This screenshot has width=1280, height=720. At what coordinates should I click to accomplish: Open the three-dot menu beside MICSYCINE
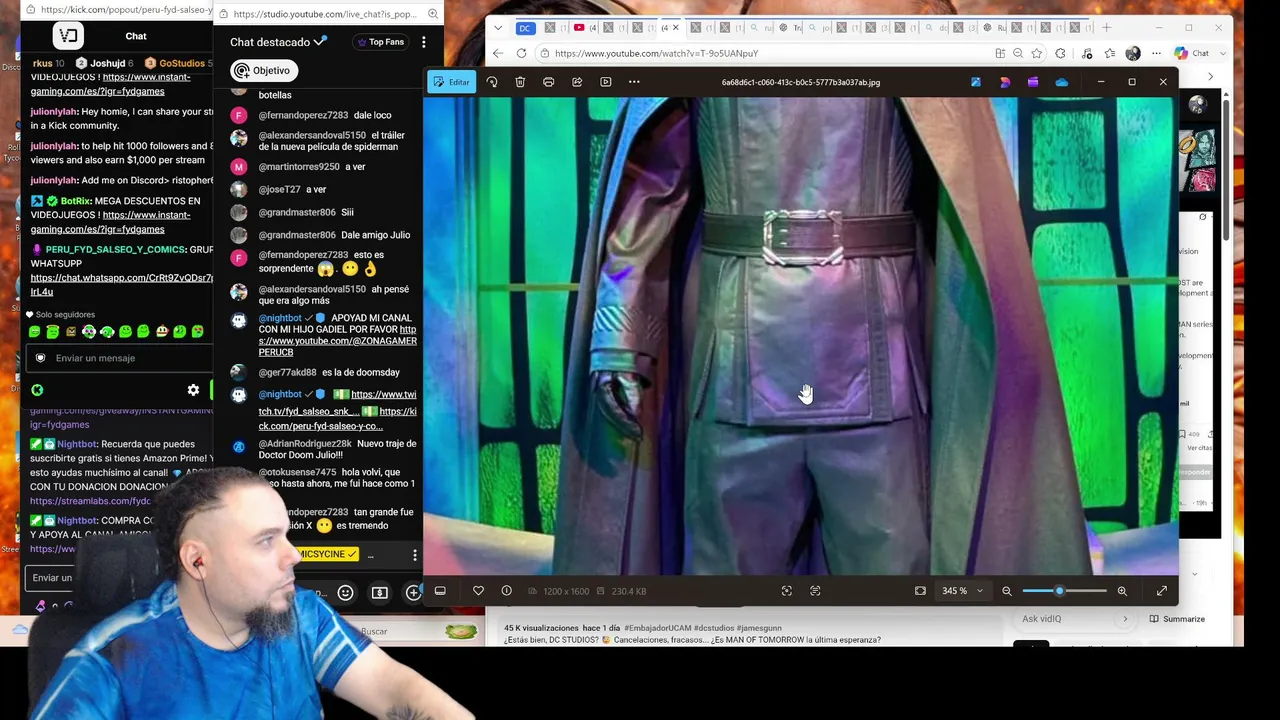(x=415, y=555)
